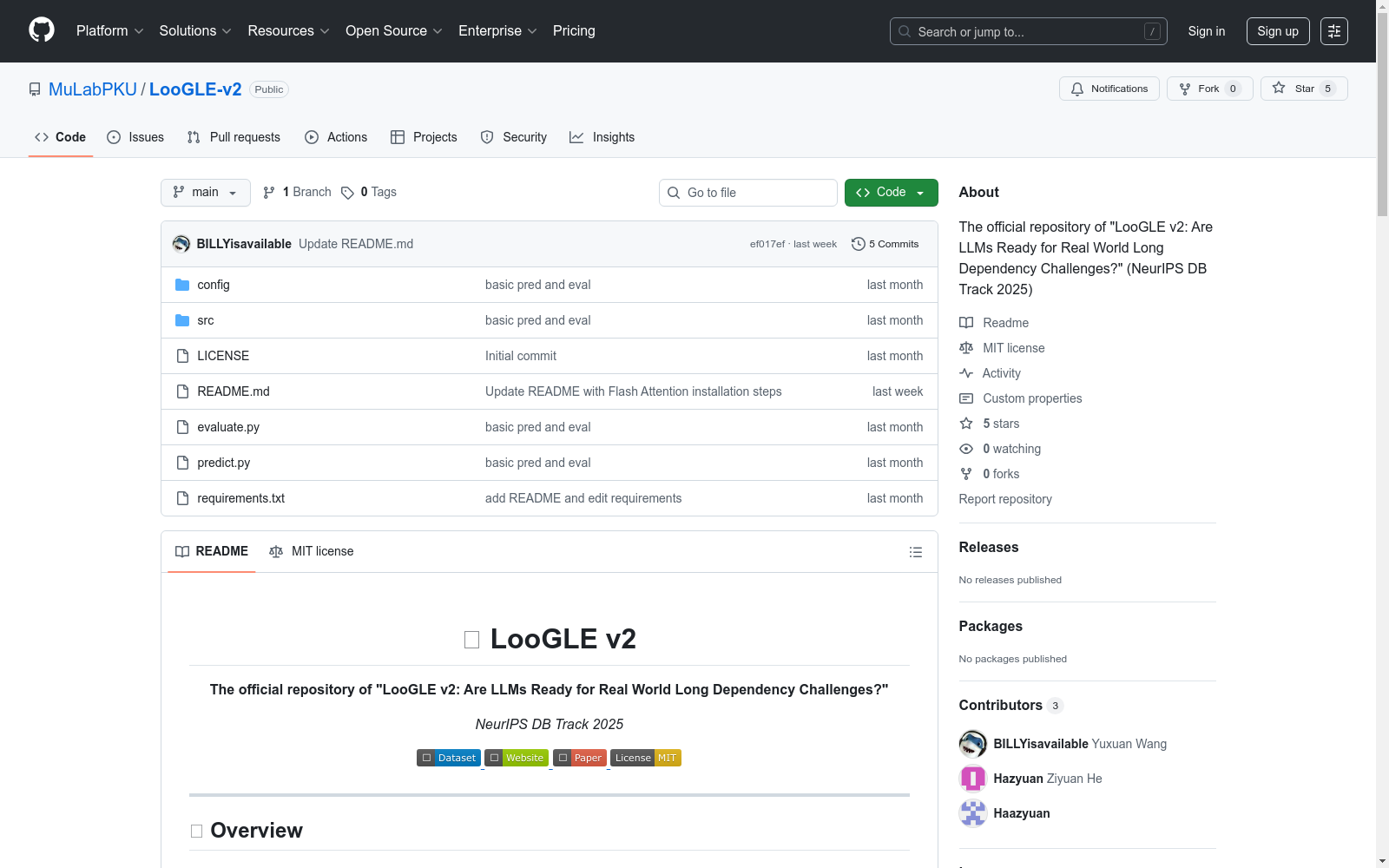Open the Pull requests tab

234,137
